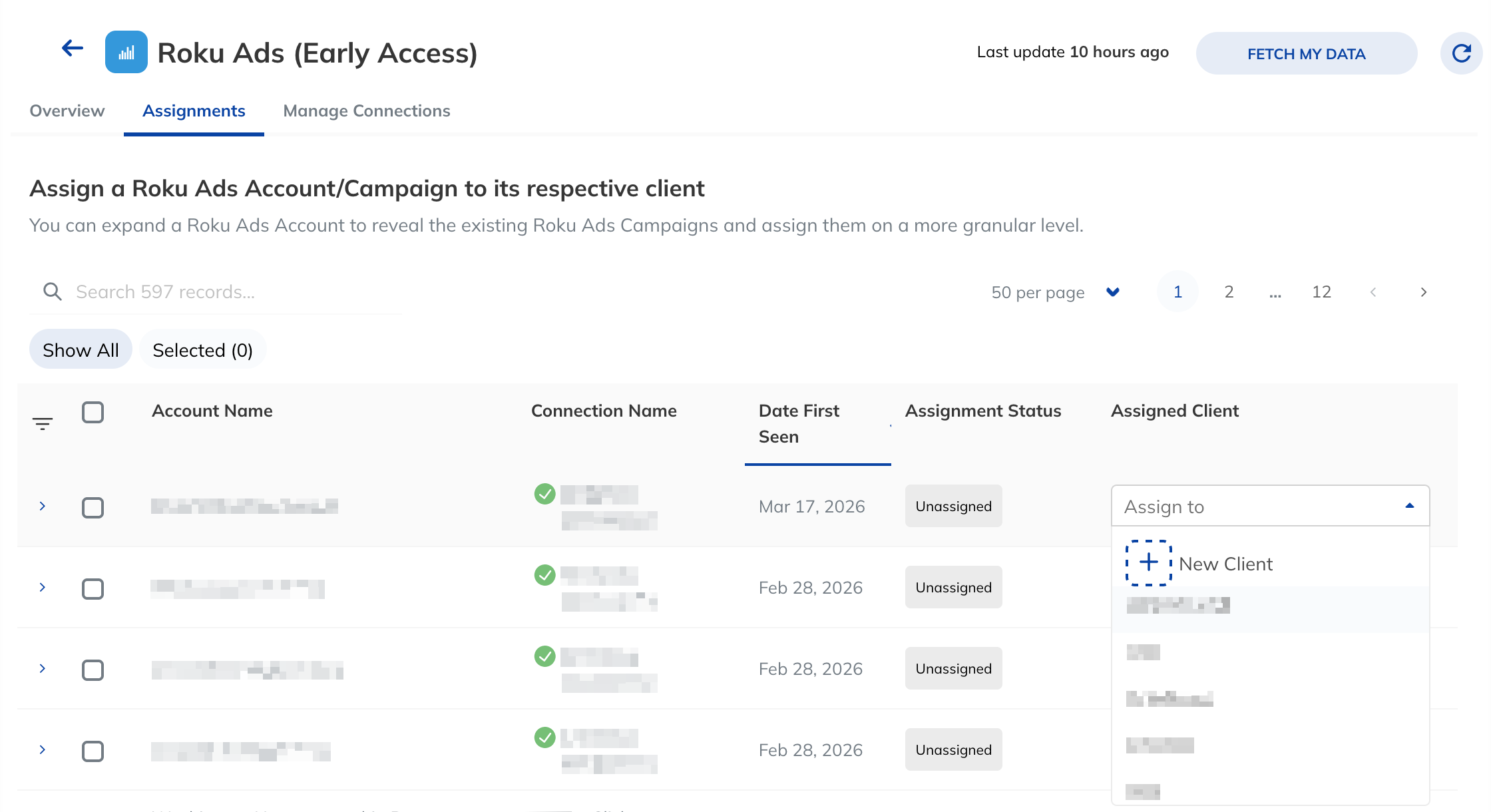Select the Assignments tab

(x=194, y=110)
